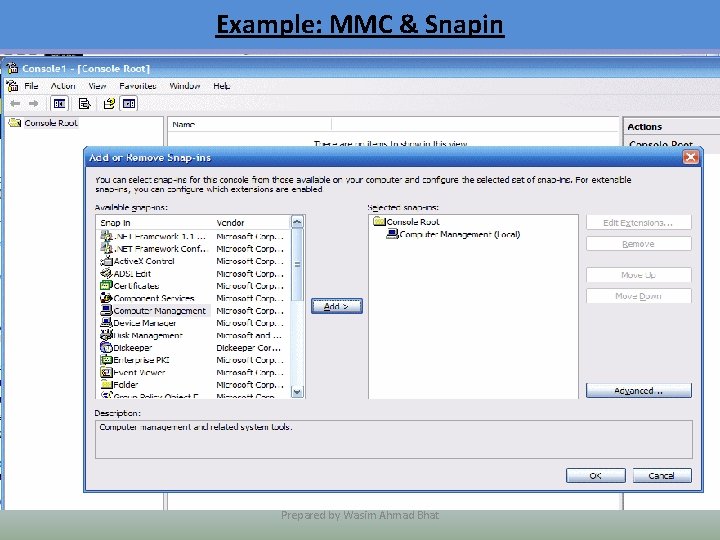The image size is (720, 540).
Task: Click the Console Root folder icon in Selected snap-ins
Action: click(x=379, y=221)
